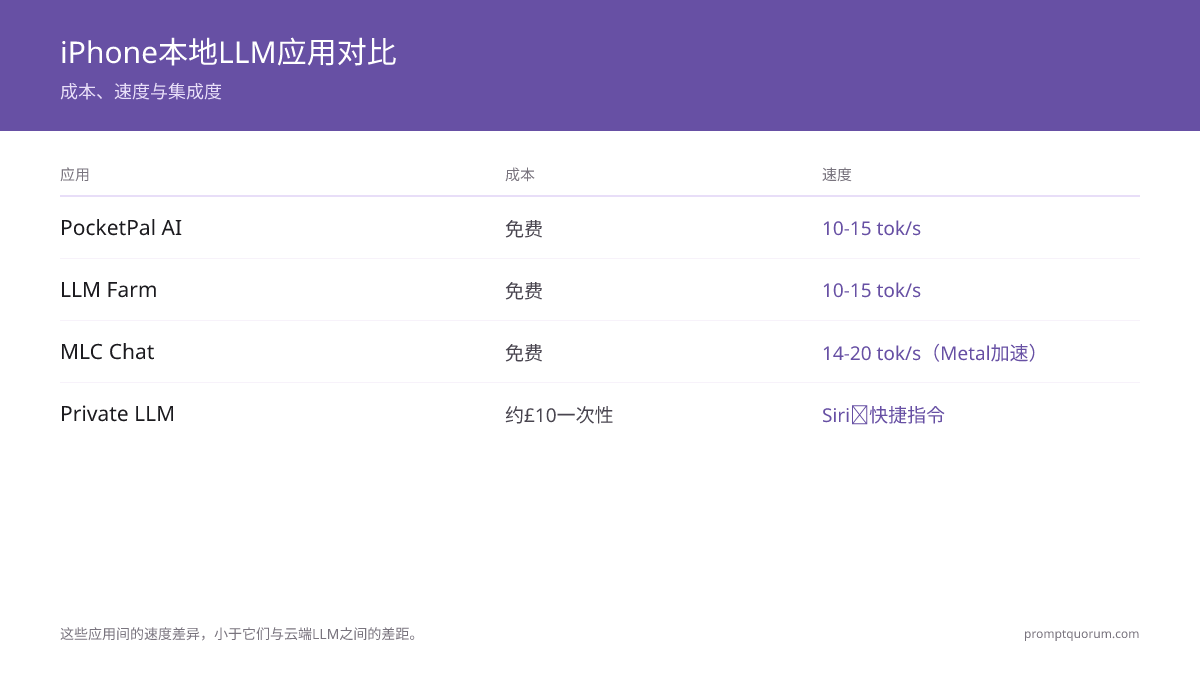Click the "约£10一次性" cost cell
Viewport: 1200px width, 675px height.
559,415
